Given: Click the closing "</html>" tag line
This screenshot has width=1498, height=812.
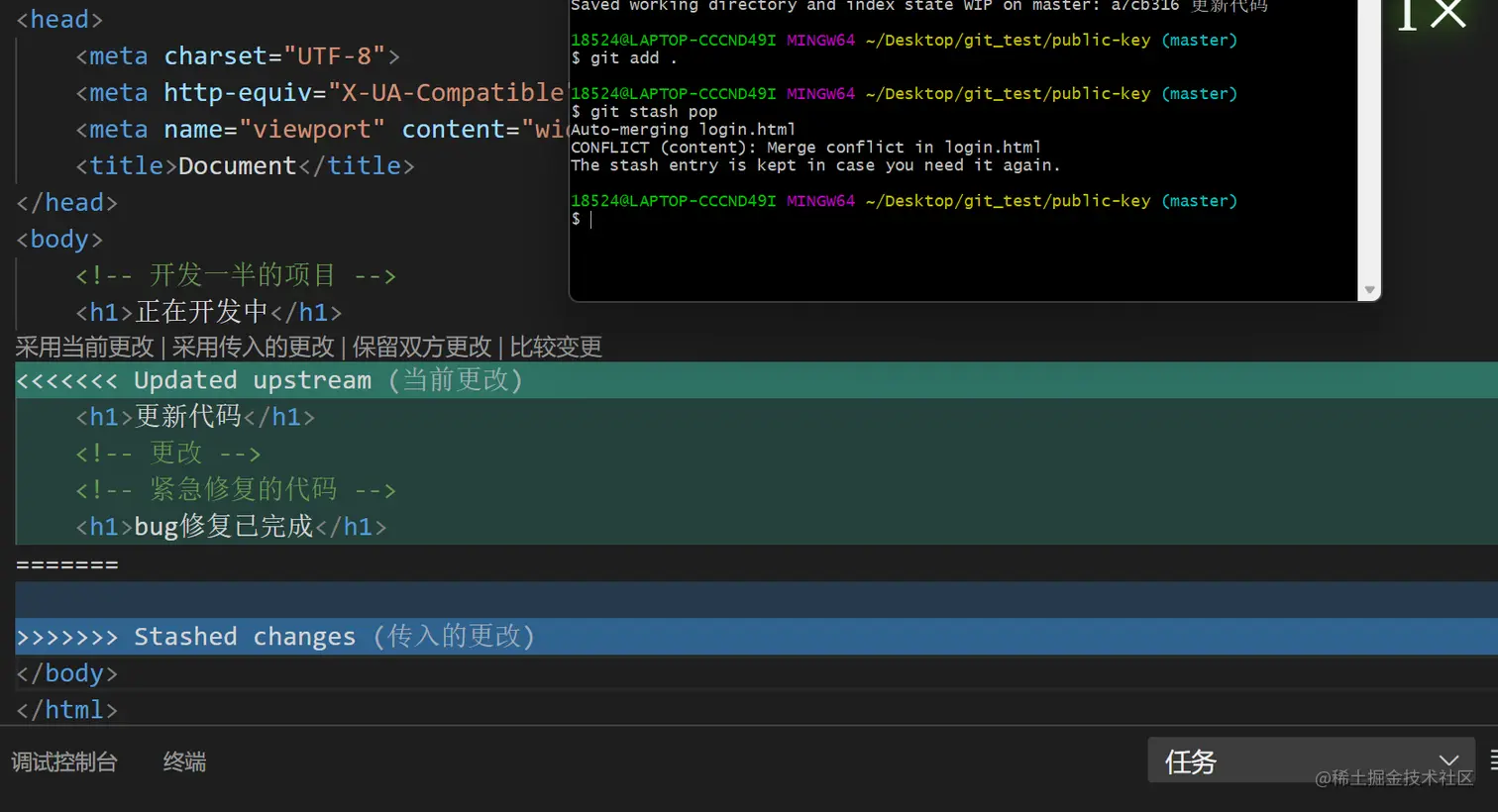Looking at the screenshot, I should pyautogui.click(x=66, y=710).
